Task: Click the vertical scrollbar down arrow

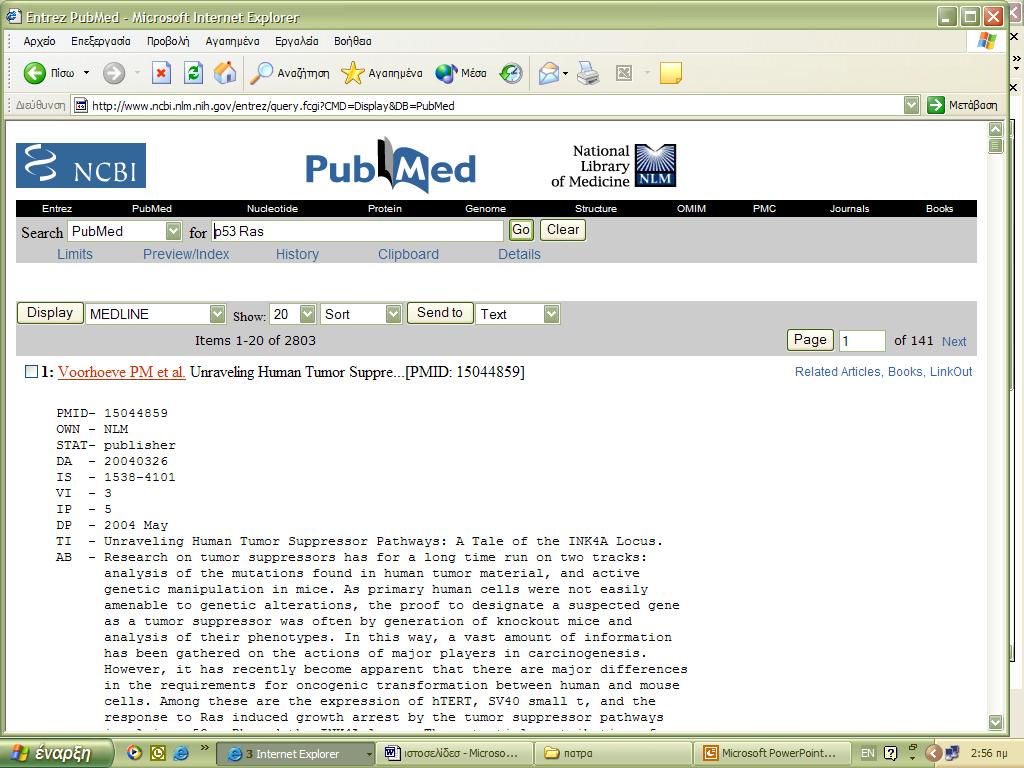Action: point(995,722)
